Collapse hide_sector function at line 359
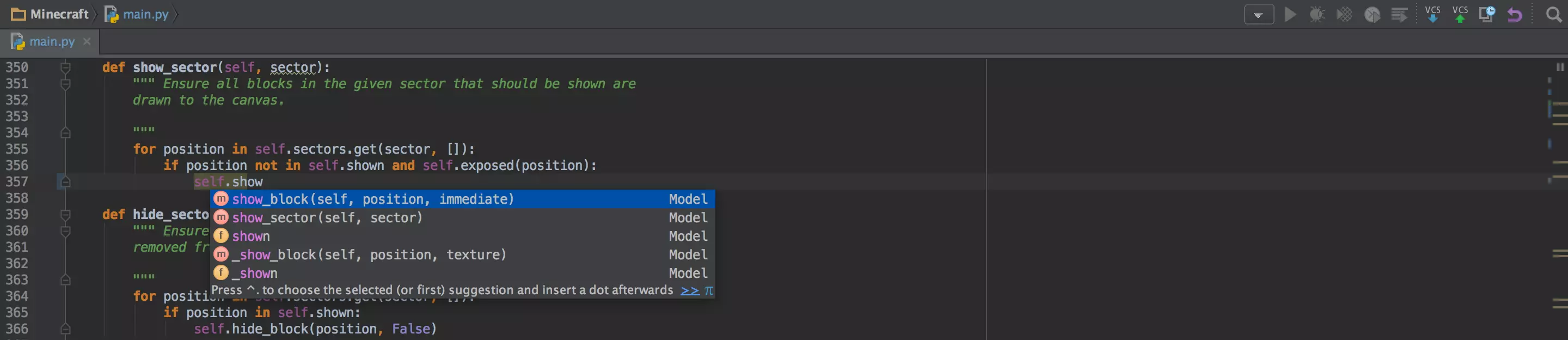The width and height of the screenshot is (1568, 340). coord(65,215)
